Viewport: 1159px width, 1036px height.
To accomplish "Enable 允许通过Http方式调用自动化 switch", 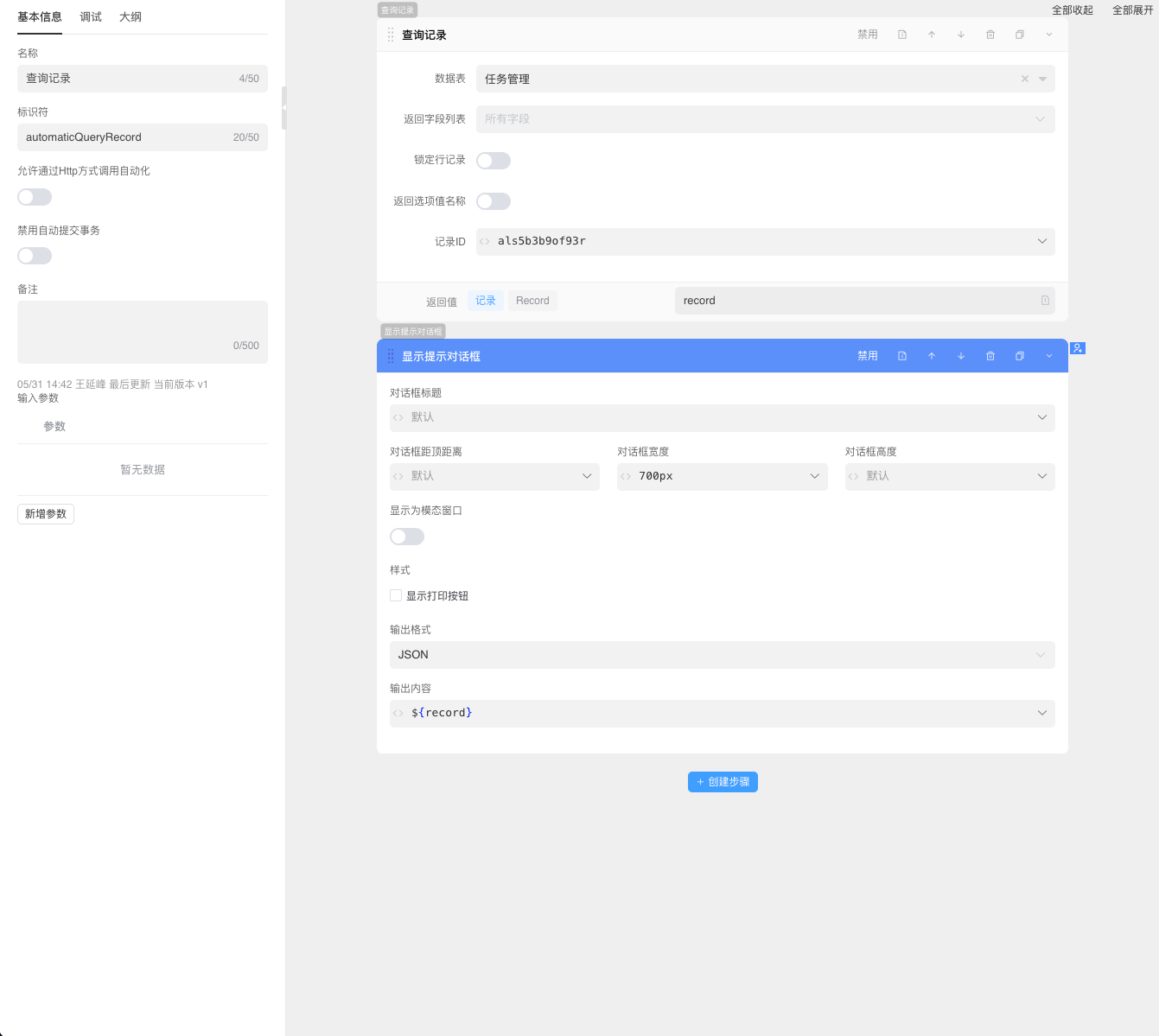I will (35, 197).
